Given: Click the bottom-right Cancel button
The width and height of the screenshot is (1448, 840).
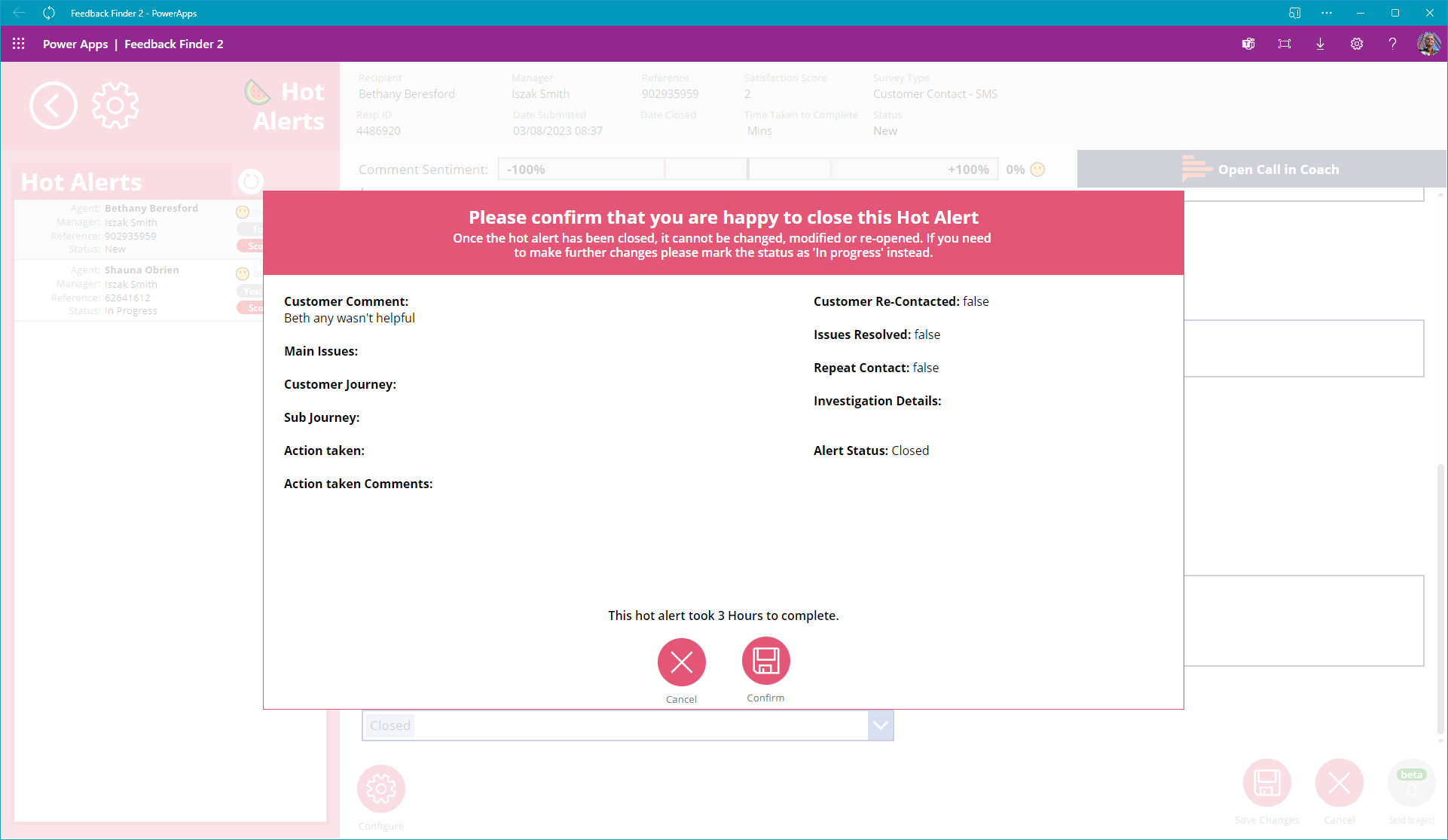Looking at the screenshot, I should (x=1339, y=783).
